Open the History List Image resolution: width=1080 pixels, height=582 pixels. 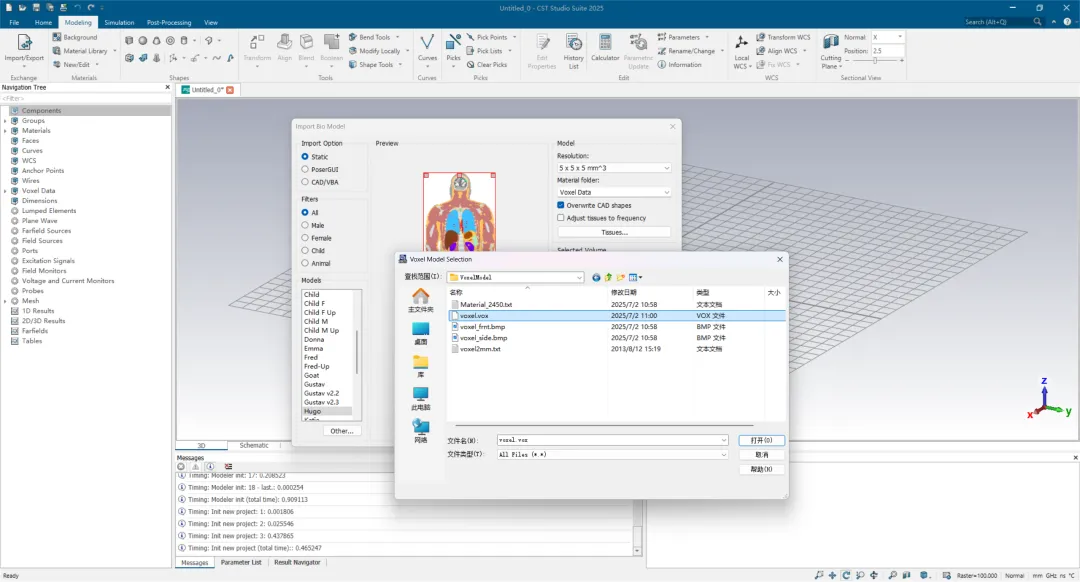573,52
